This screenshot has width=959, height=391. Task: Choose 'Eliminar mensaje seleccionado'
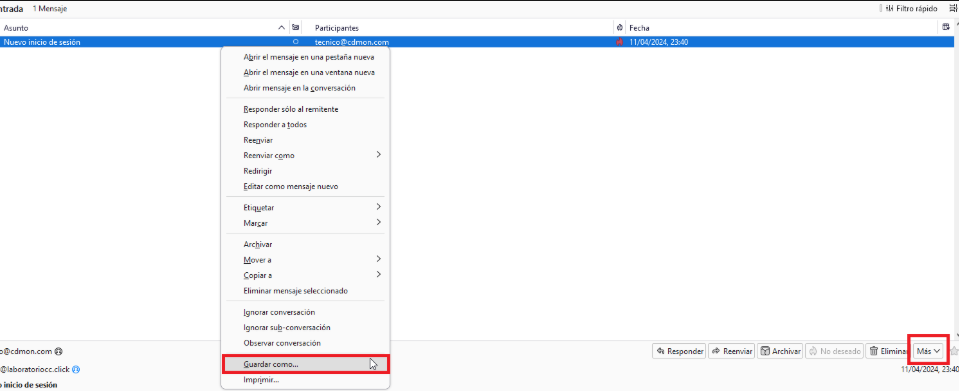305,291
